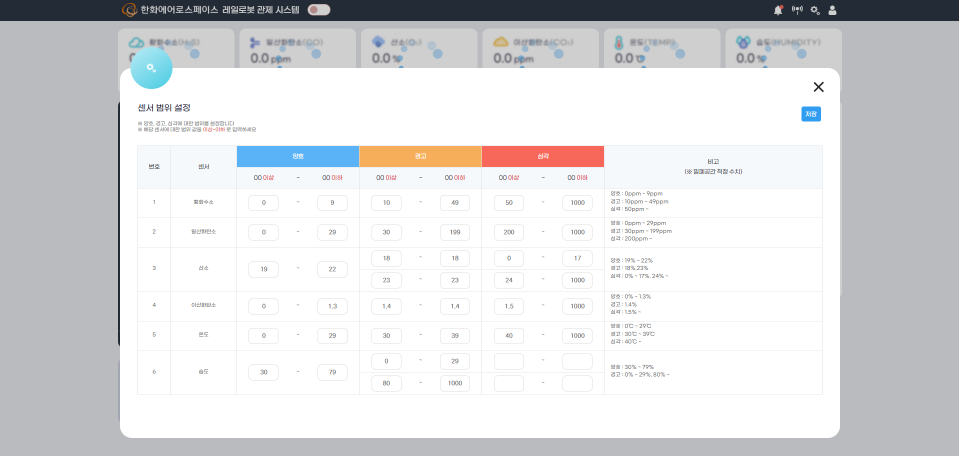Click the notification bell icon
This screenshot has width=959, height=456.
coord(778,10)
